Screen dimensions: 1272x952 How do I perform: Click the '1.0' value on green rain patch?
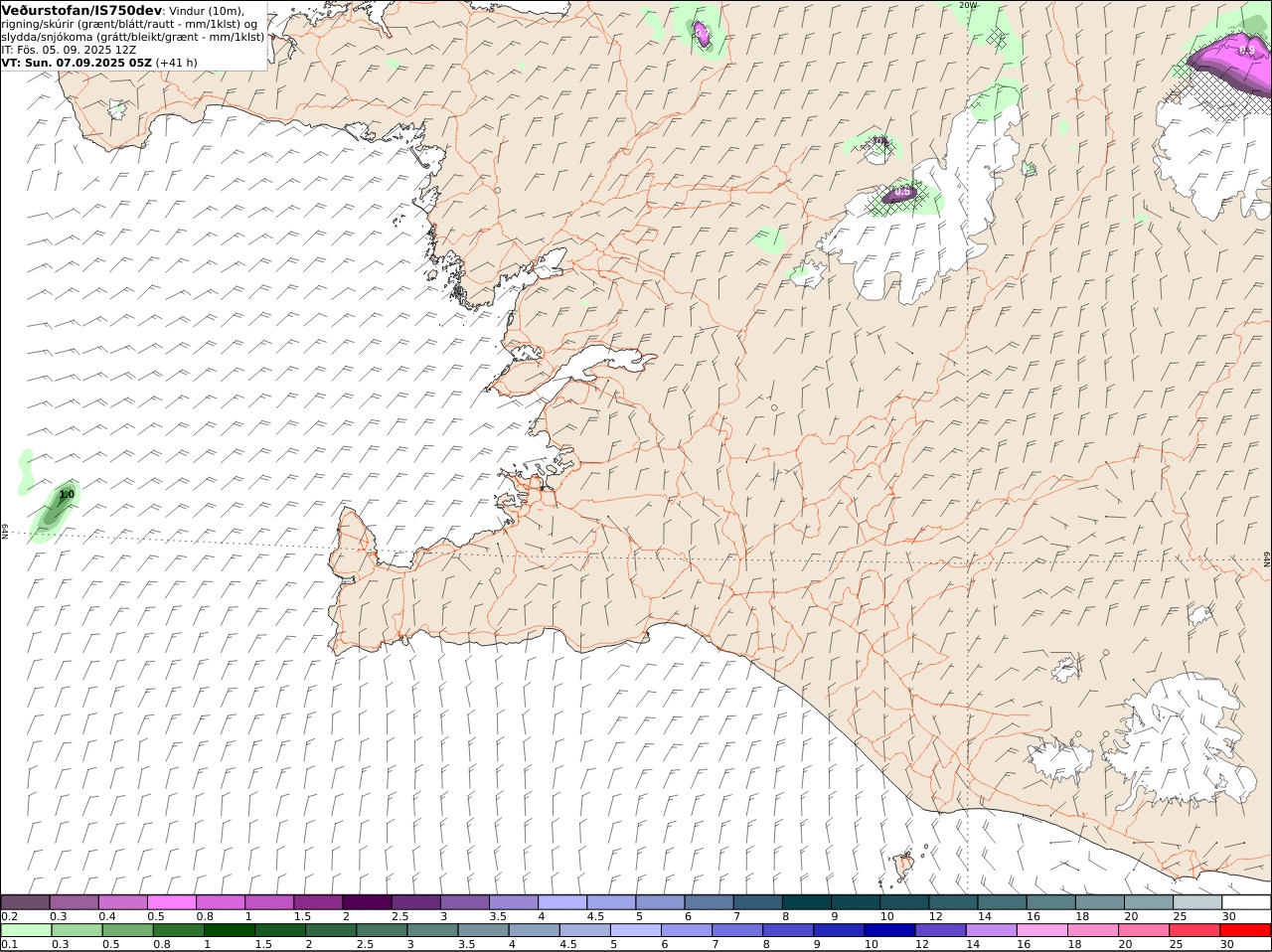point(67,494)
